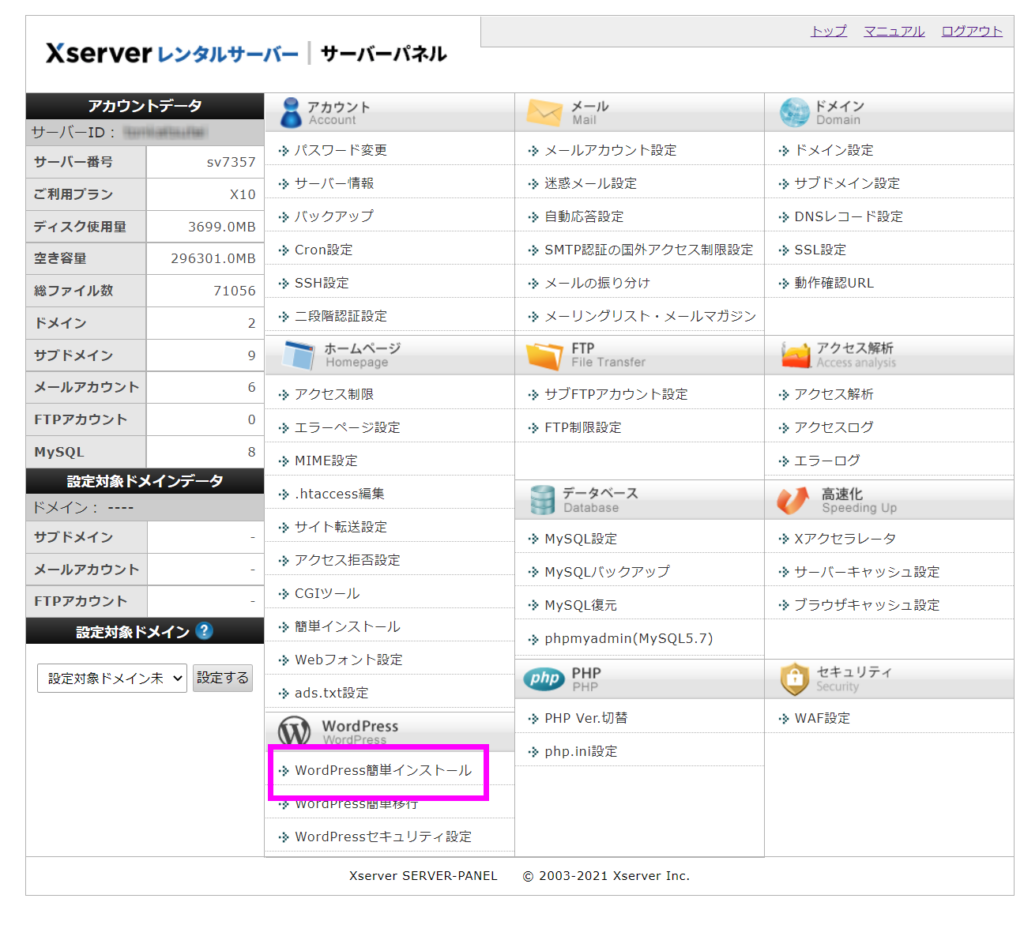Open php.ini設定
The height and width of the screenshot is (940, 1024).
point(581,752)
